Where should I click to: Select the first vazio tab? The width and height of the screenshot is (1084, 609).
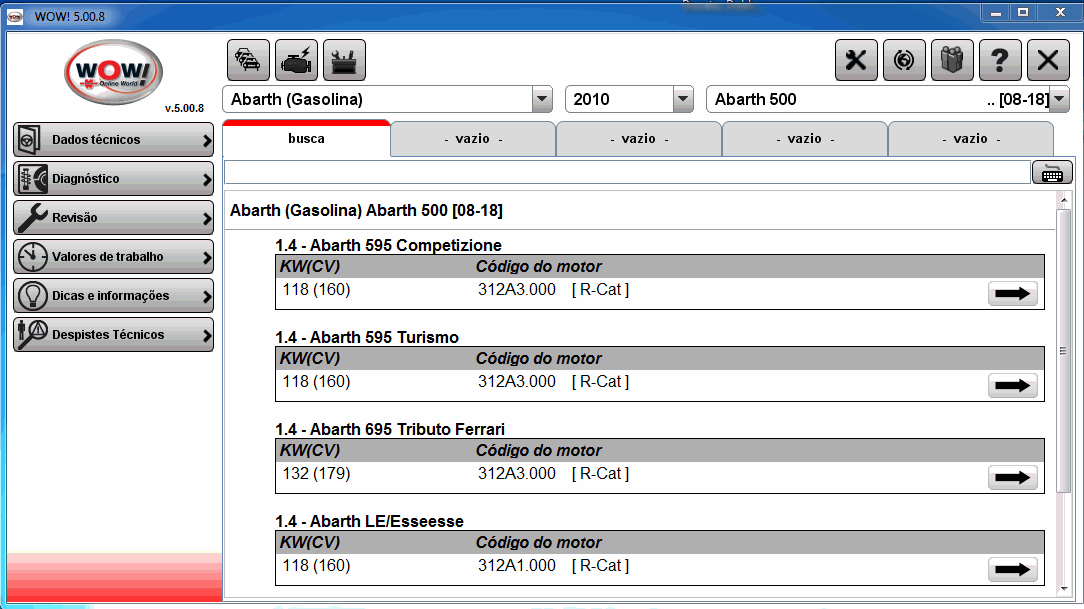[x=474, y=139]
